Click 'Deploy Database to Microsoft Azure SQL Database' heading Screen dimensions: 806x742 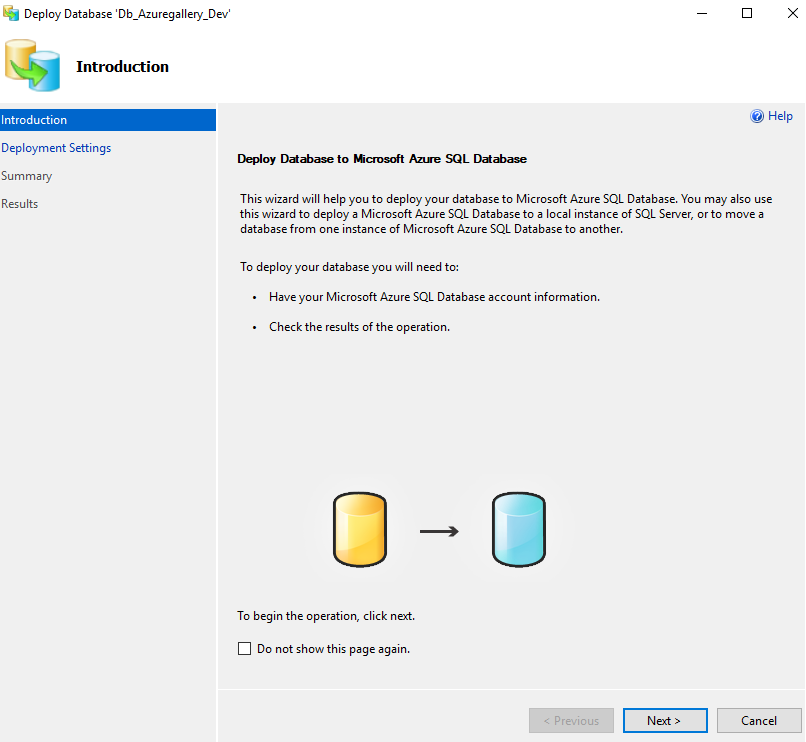click(x=382, y=159)
